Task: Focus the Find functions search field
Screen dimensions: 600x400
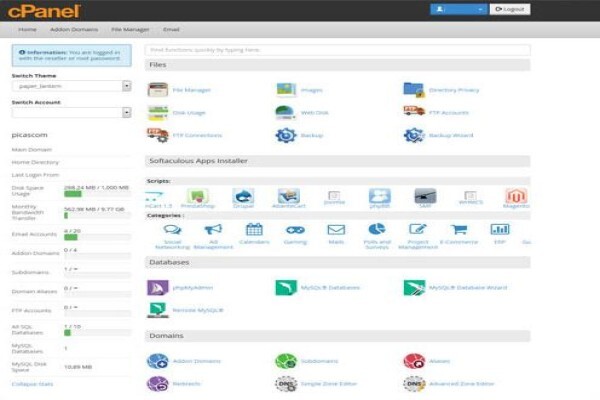Action: click(338, 50)
